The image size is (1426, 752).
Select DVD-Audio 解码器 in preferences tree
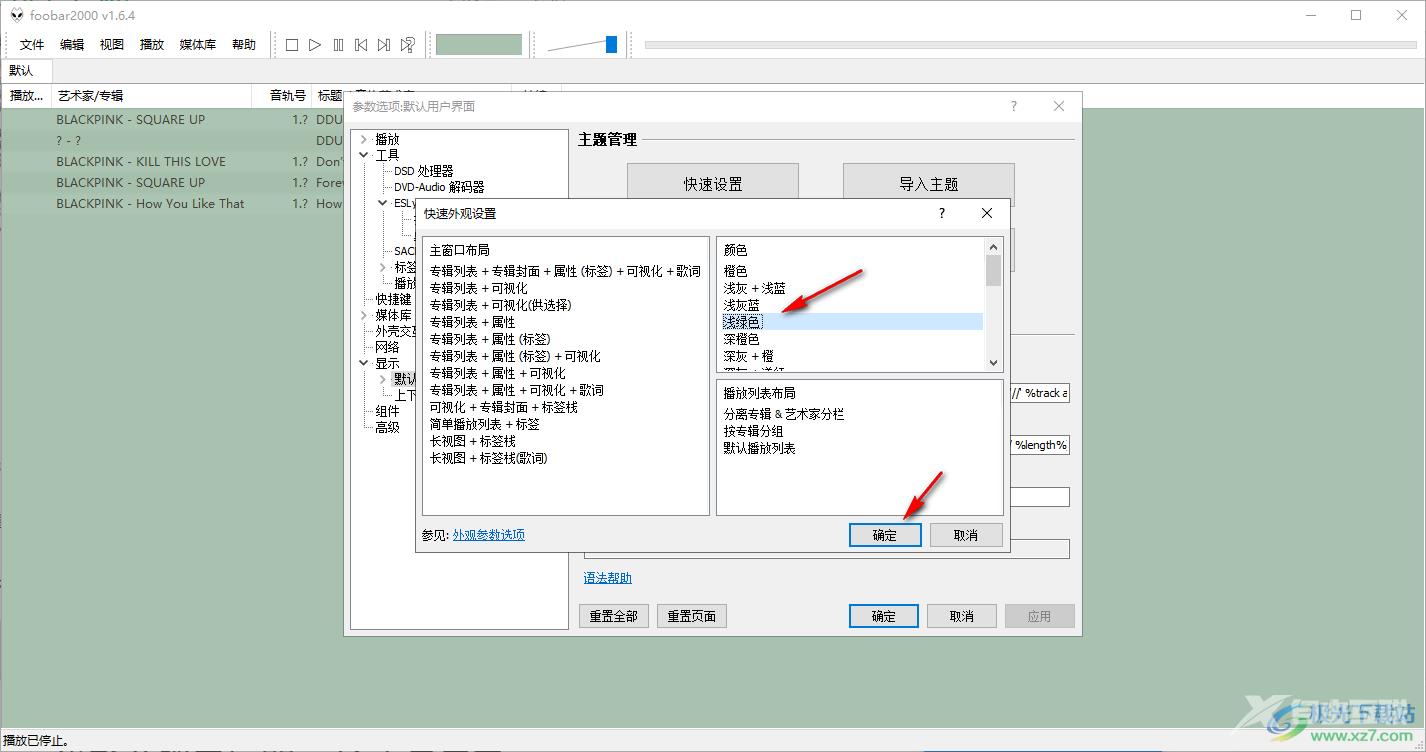click(x=439, y=187)
